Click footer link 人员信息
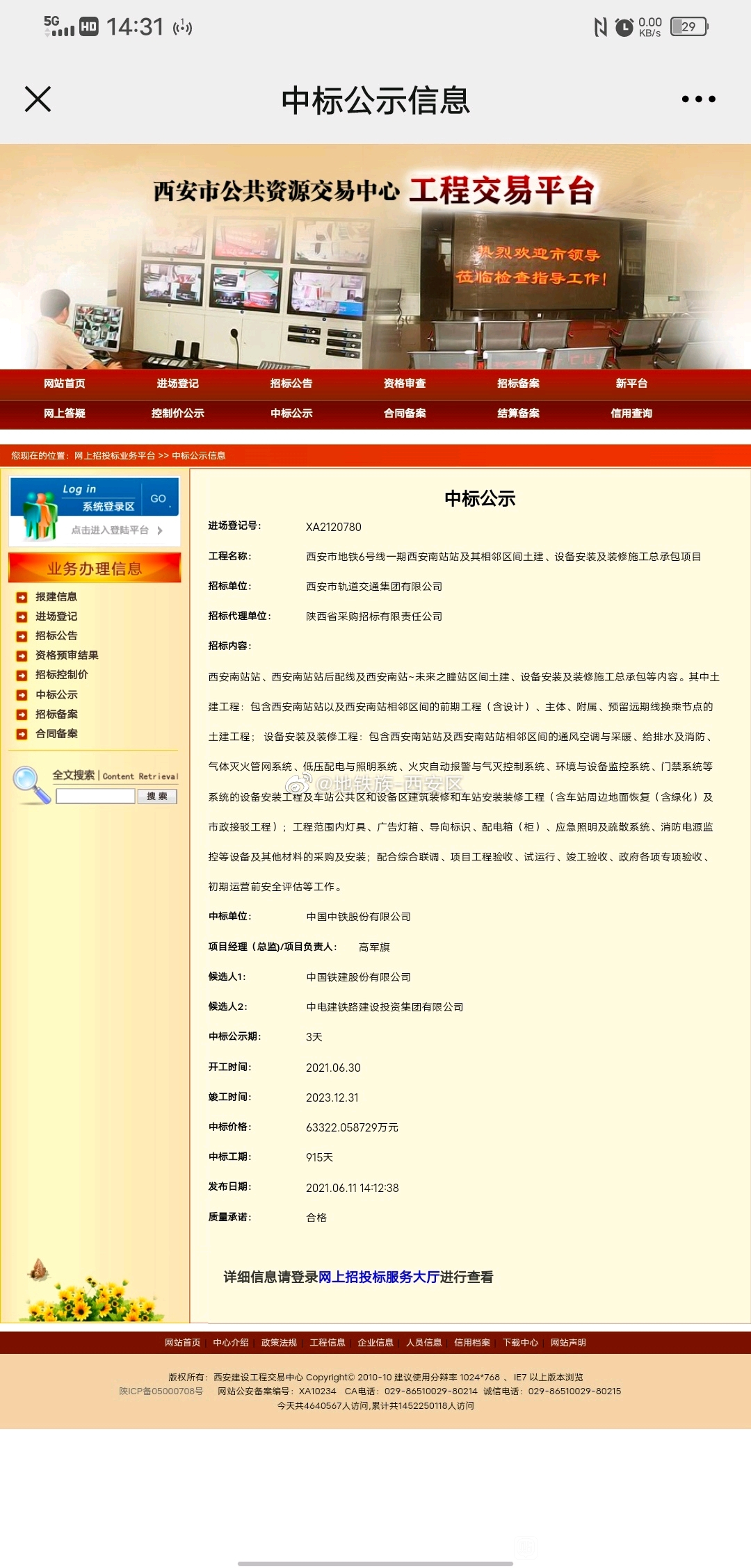Screen dimensions: 751x1568 pyautogui.click(x=424, y=1343)
